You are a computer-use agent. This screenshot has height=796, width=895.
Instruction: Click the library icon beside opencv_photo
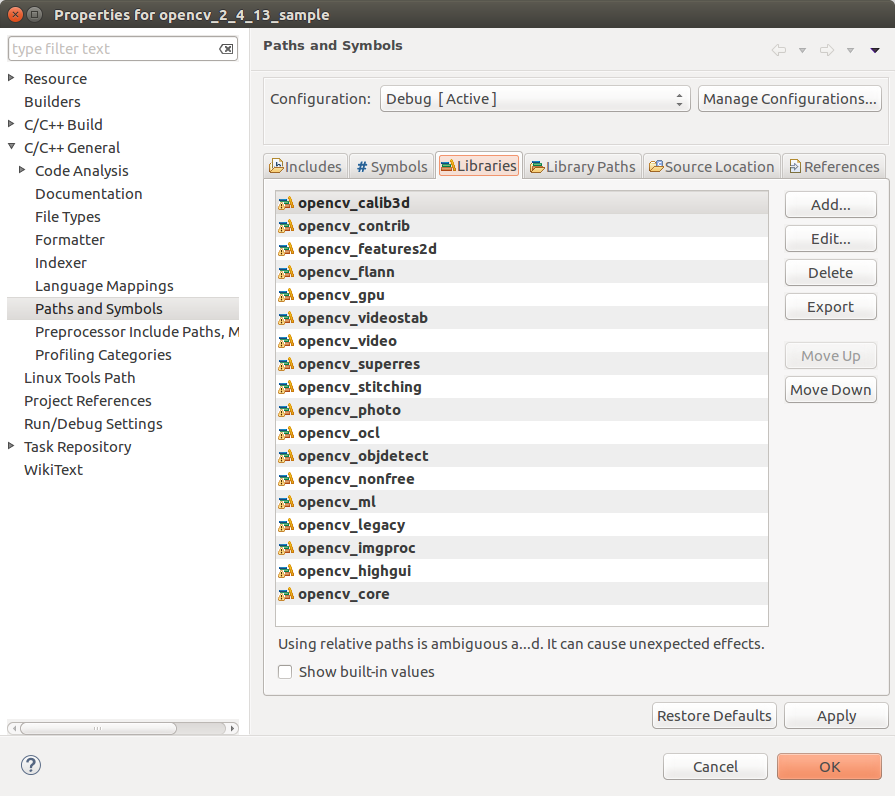(x=286, y=410)
